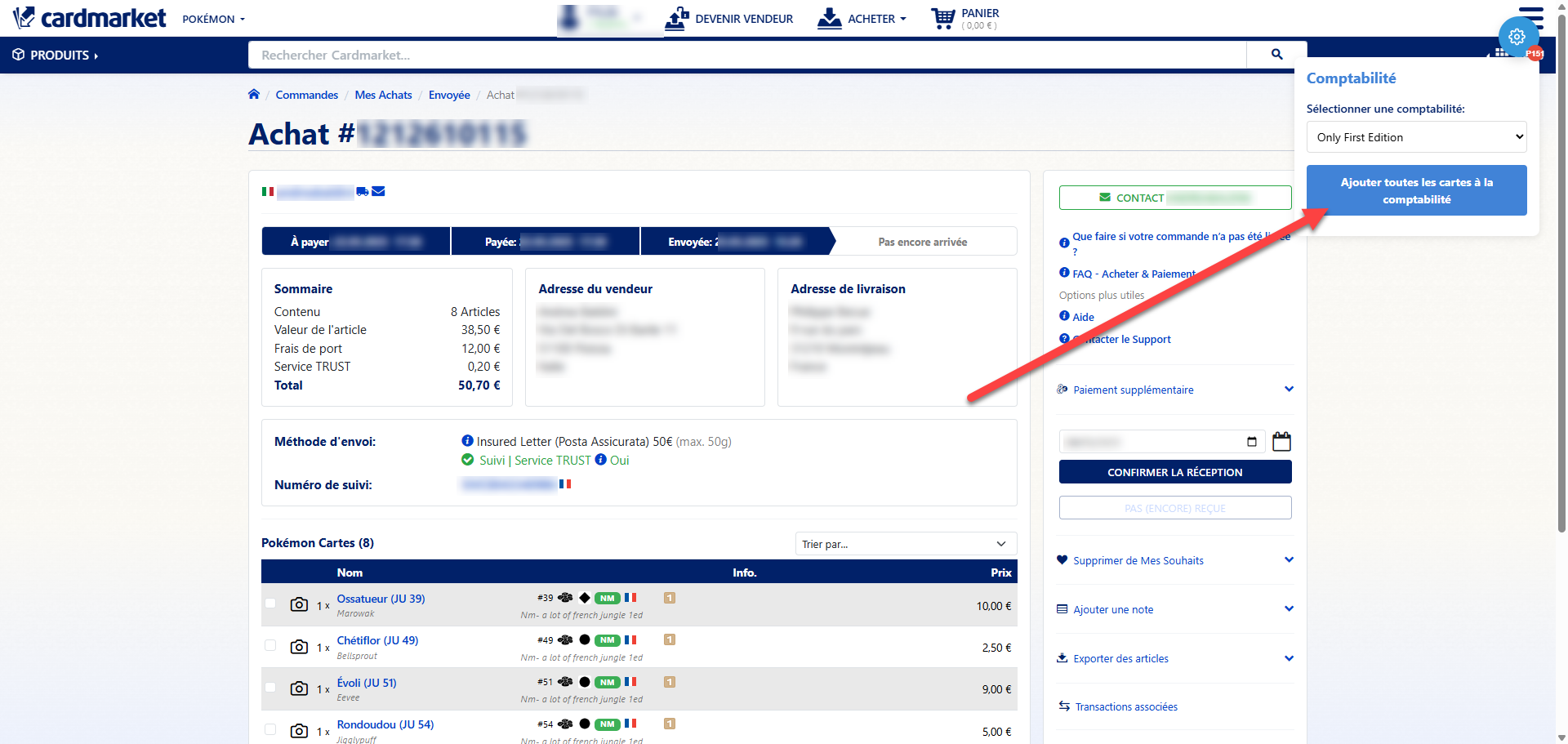Click the camera icon for Ossatueur card
Image resolution: width=1568 pixels, height=744 pixels.
coord(300,605)
